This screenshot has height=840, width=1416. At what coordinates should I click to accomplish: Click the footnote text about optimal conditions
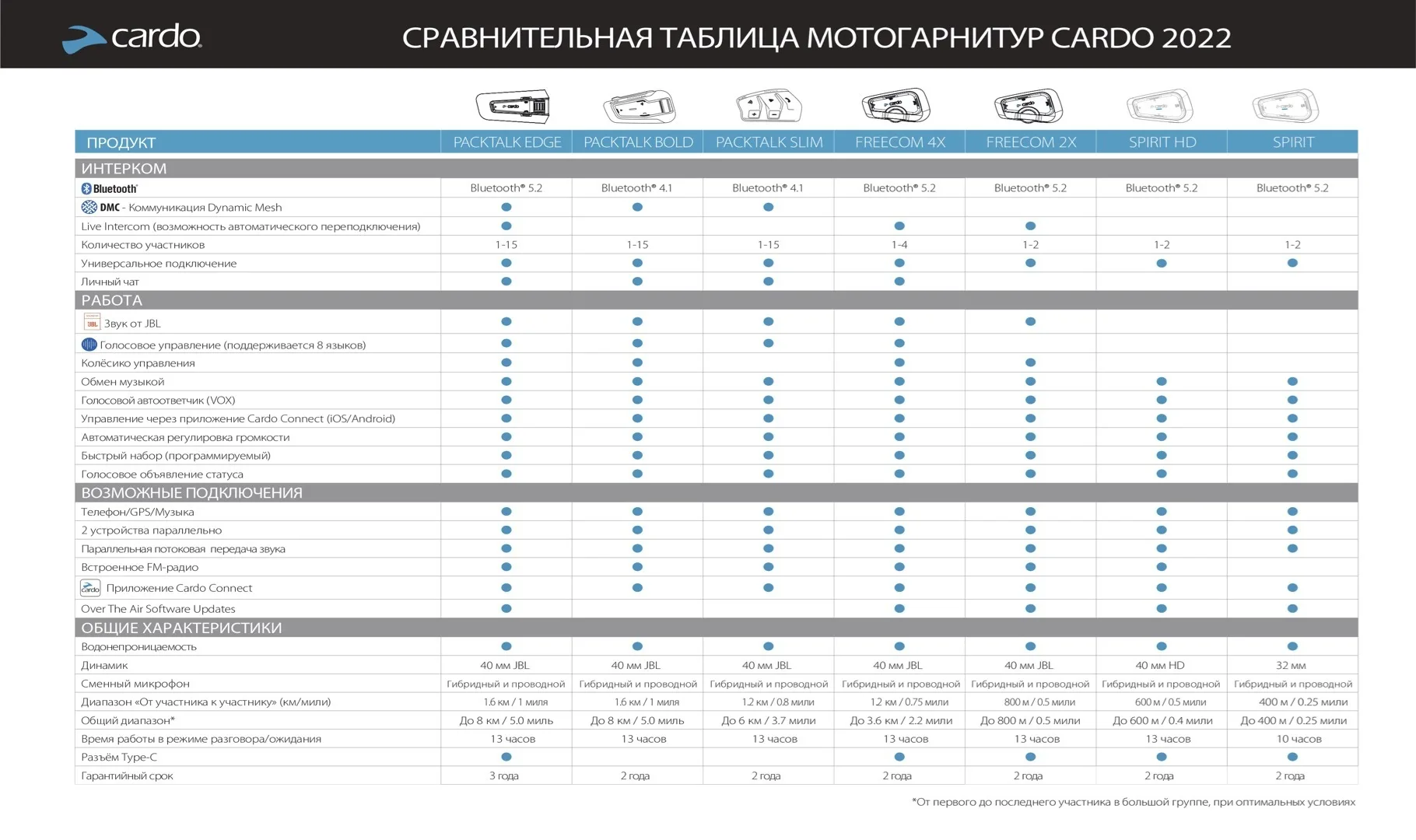[1134, 802]
